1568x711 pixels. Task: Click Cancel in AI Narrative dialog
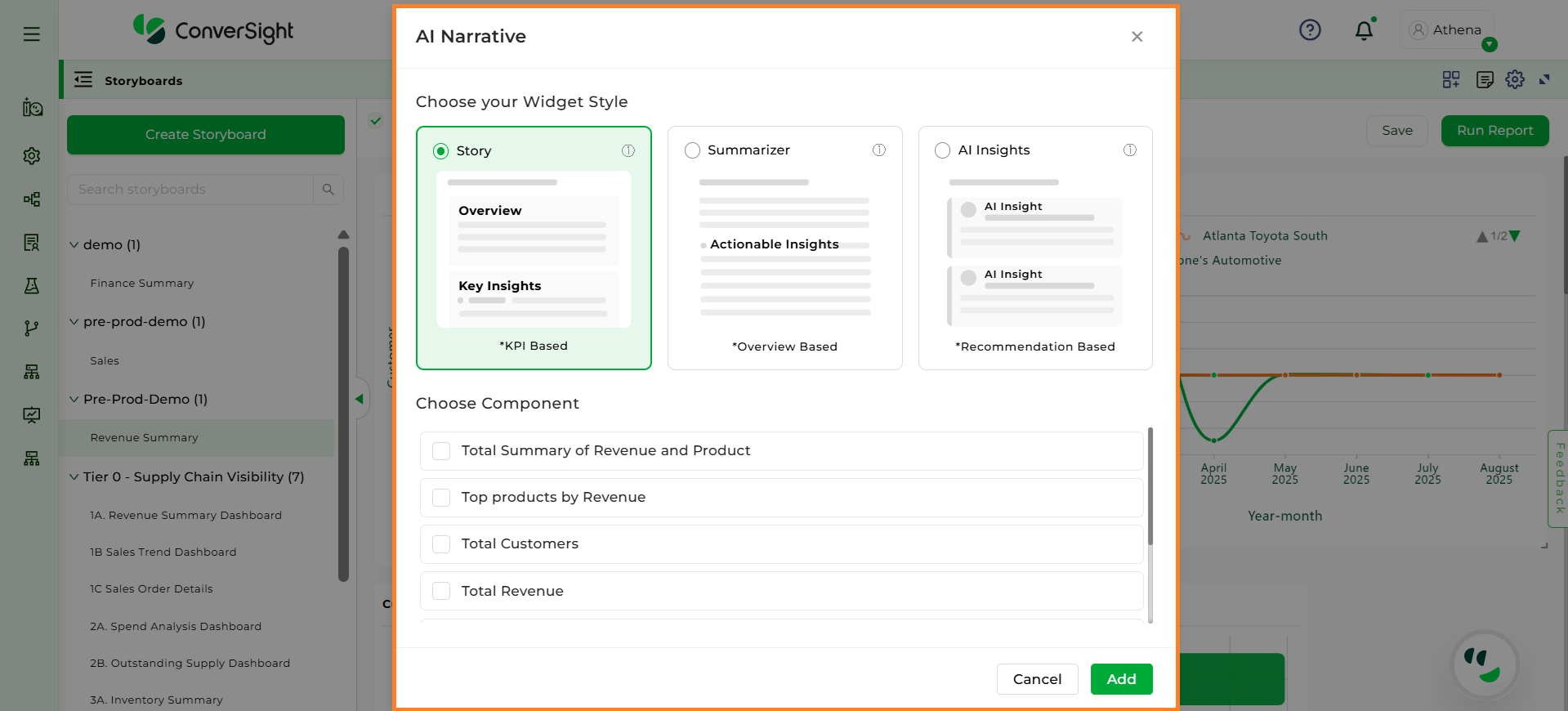(1037, 679)
